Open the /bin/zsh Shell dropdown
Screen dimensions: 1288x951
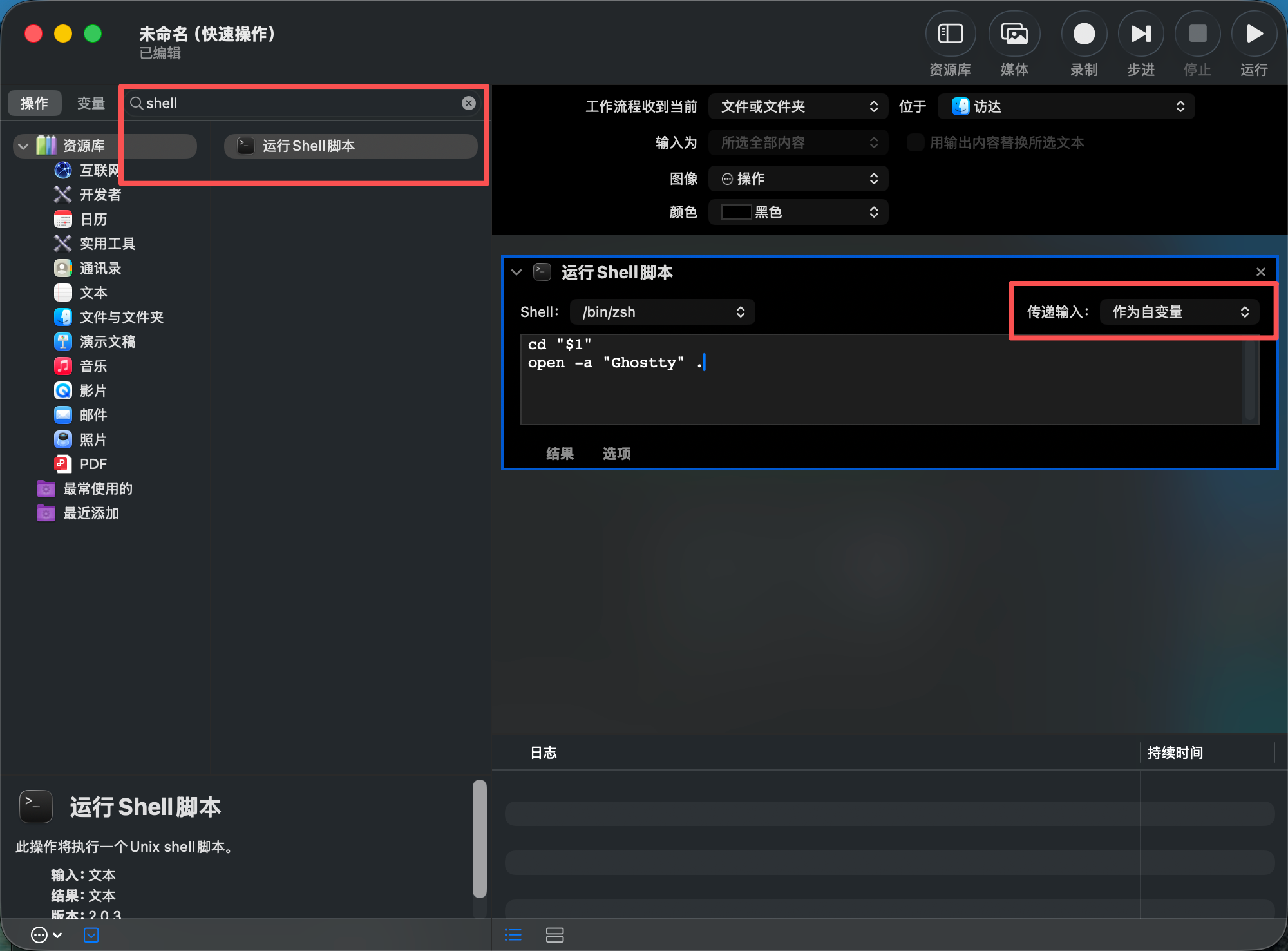[662, 312]
